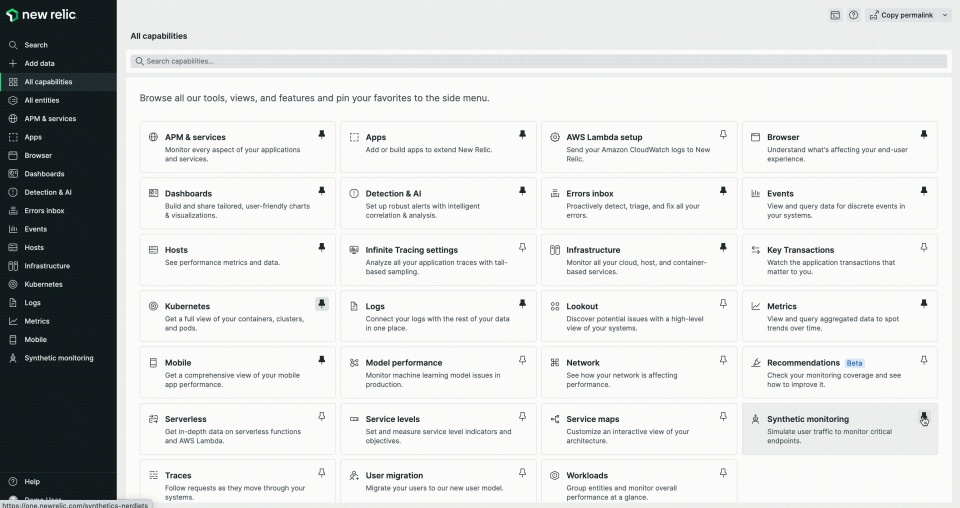960x508 pixels.
Task: Pin the Service levels card
Action: (x=522, y=416)
